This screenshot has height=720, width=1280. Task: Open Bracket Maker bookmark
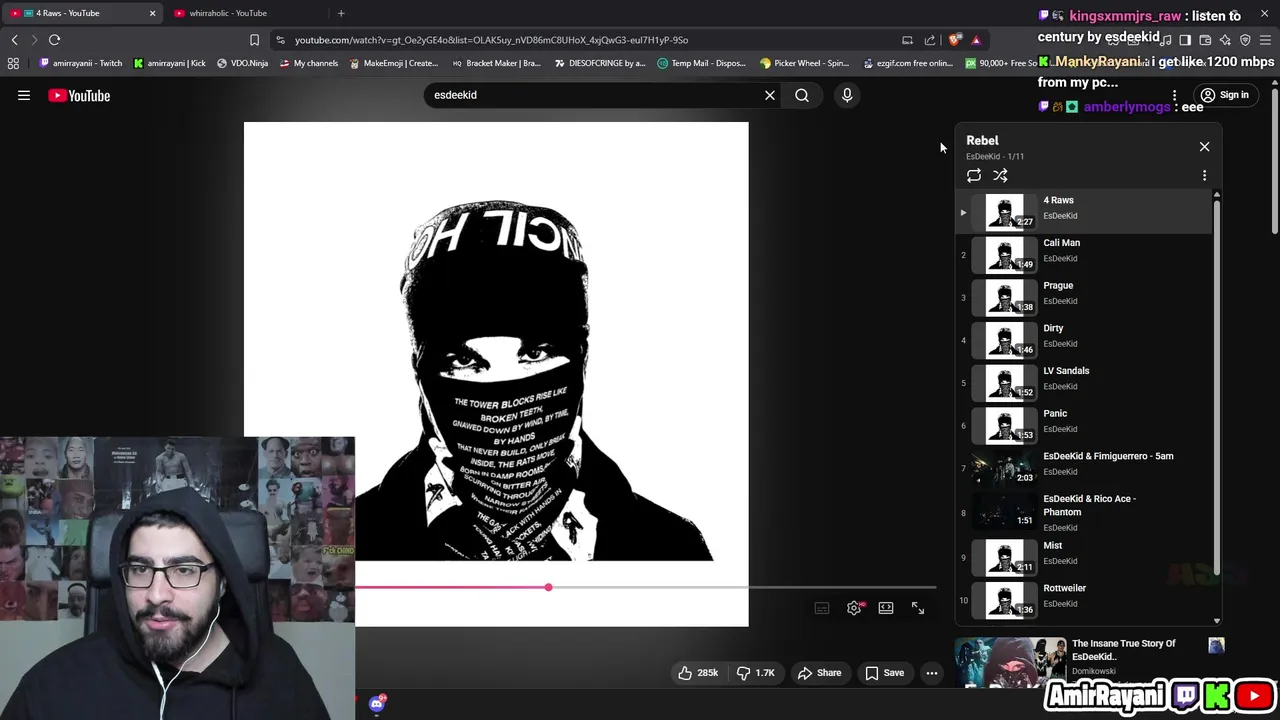(496, 63)
